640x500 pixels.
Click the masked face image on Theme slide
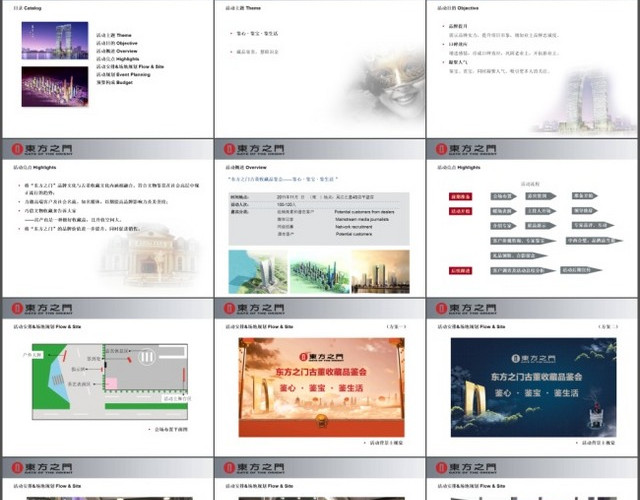click(386, 88)
